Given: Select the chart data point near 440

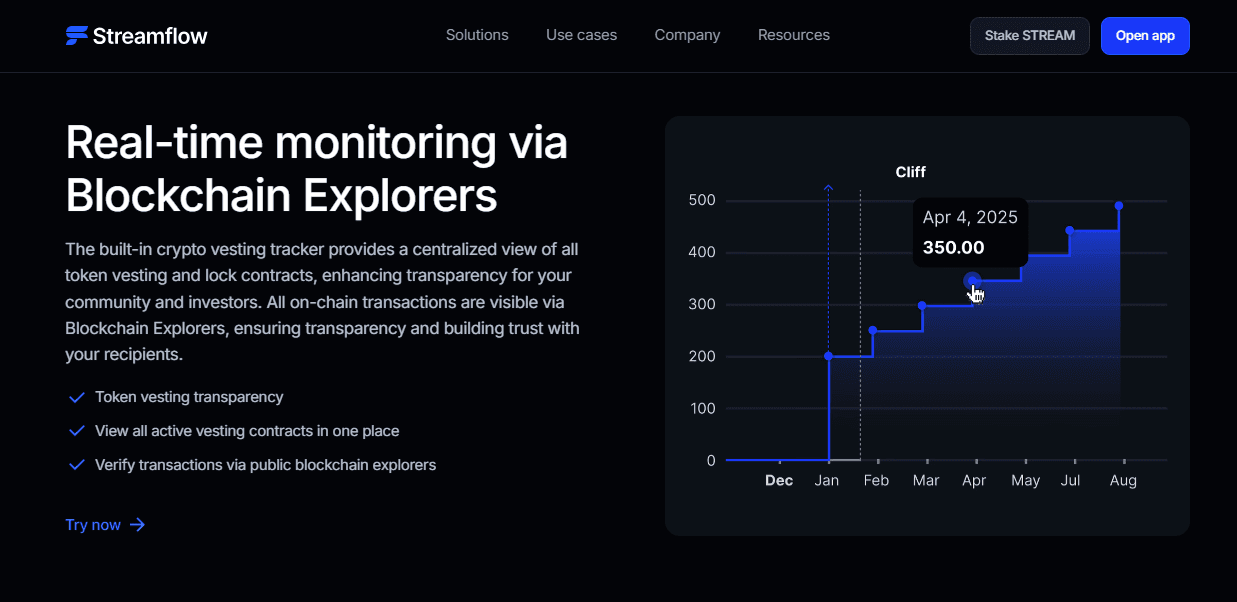Looking at the screenshot, I should click(x=1069, y=231).
